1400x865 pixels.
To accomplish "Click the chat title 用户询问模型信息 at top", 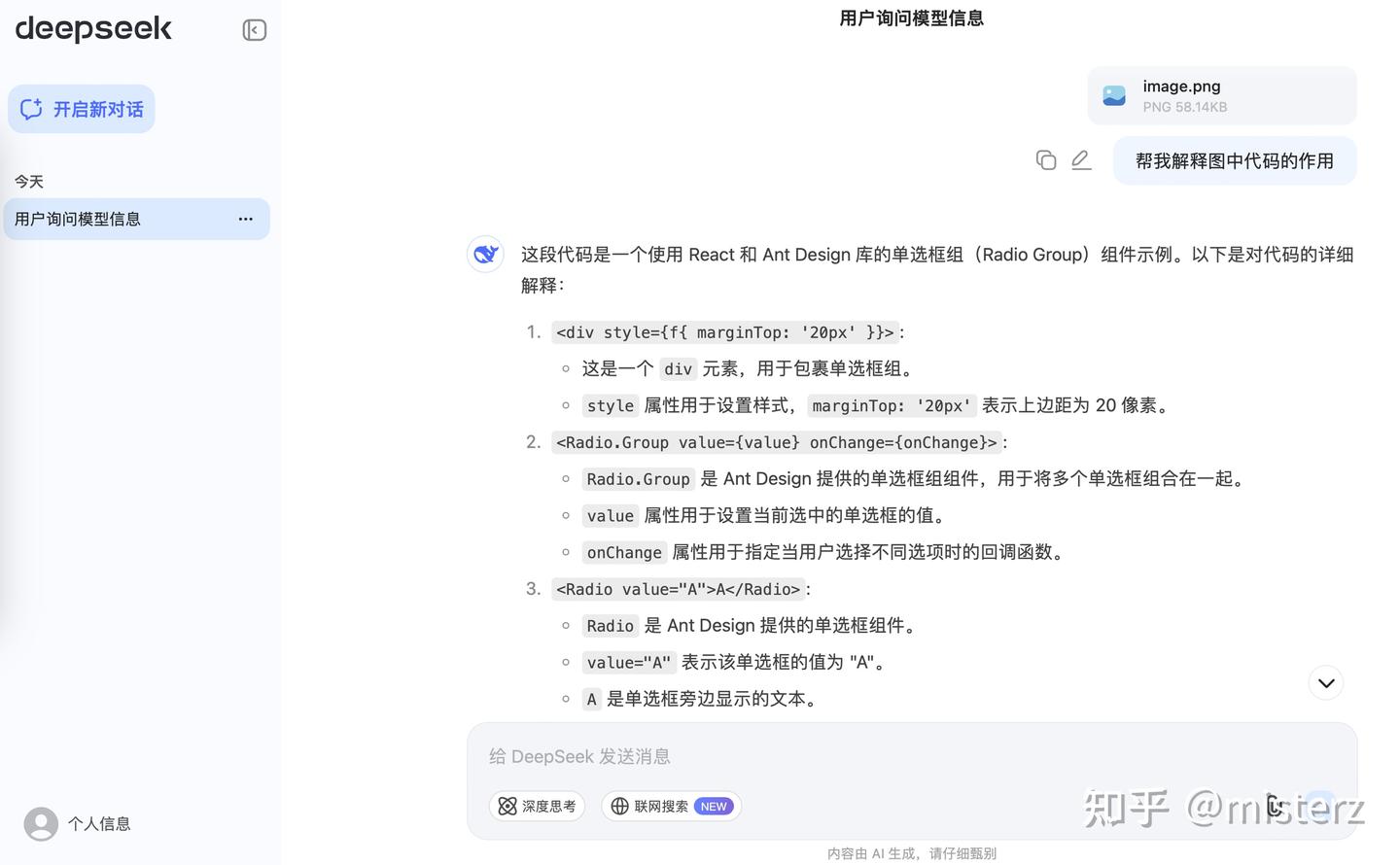I will 912,17.
